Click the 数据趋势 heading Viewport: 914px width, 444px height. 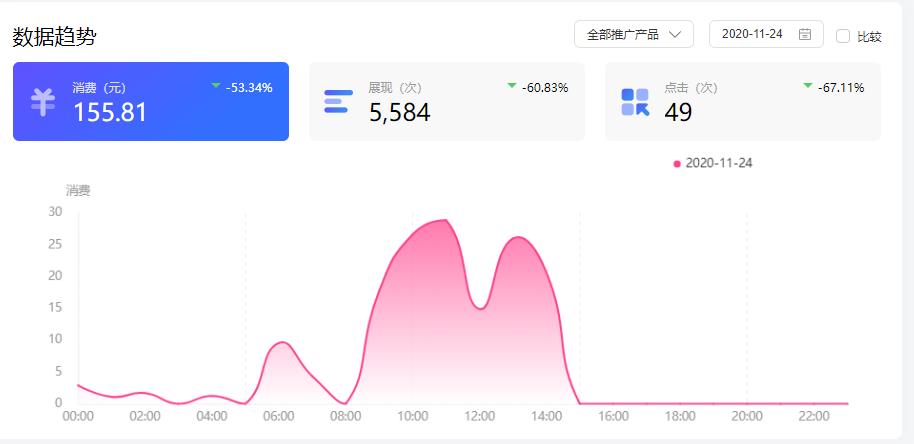(54, 37)
